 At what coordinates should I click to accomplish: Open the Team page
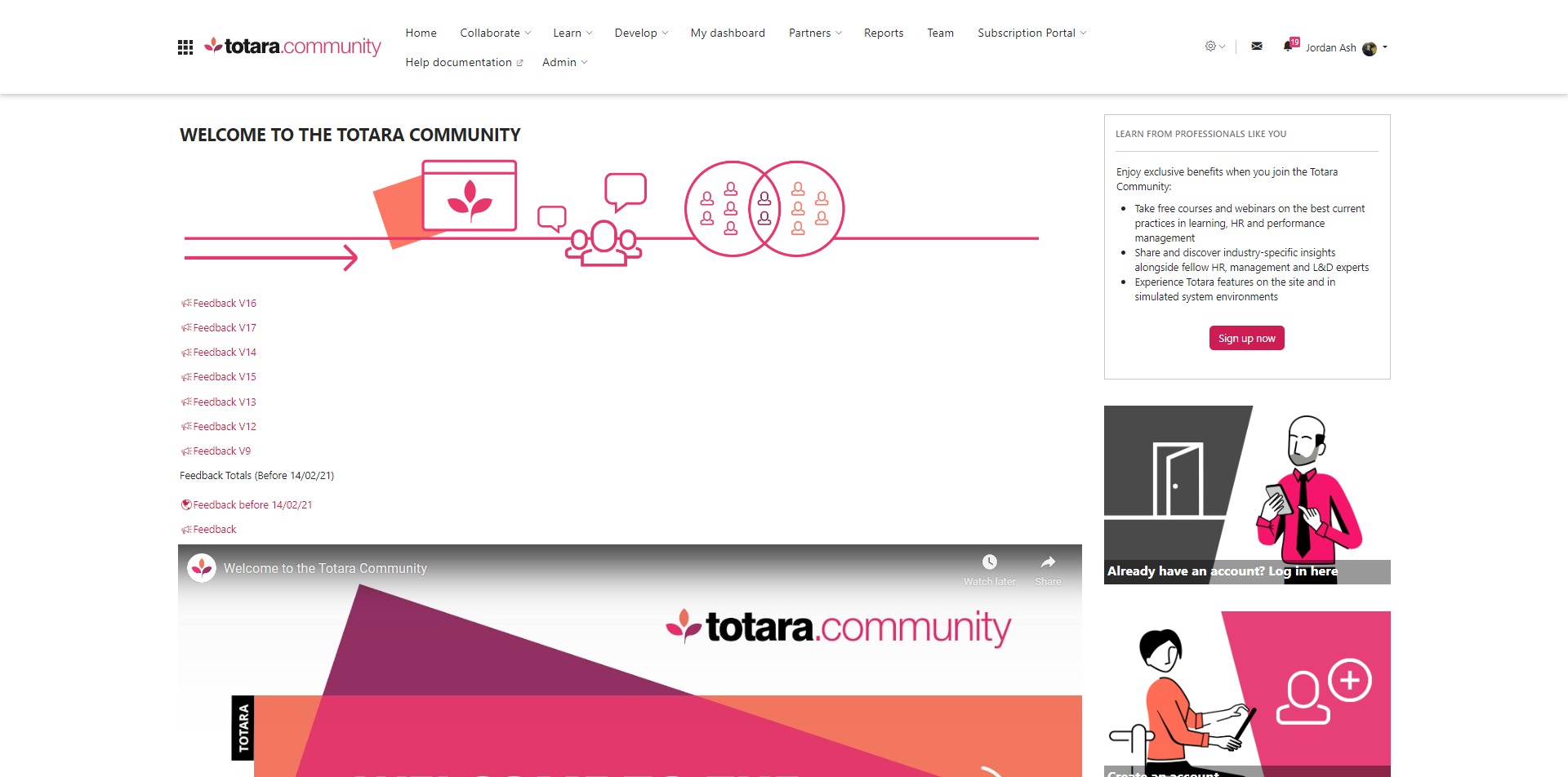940,33
